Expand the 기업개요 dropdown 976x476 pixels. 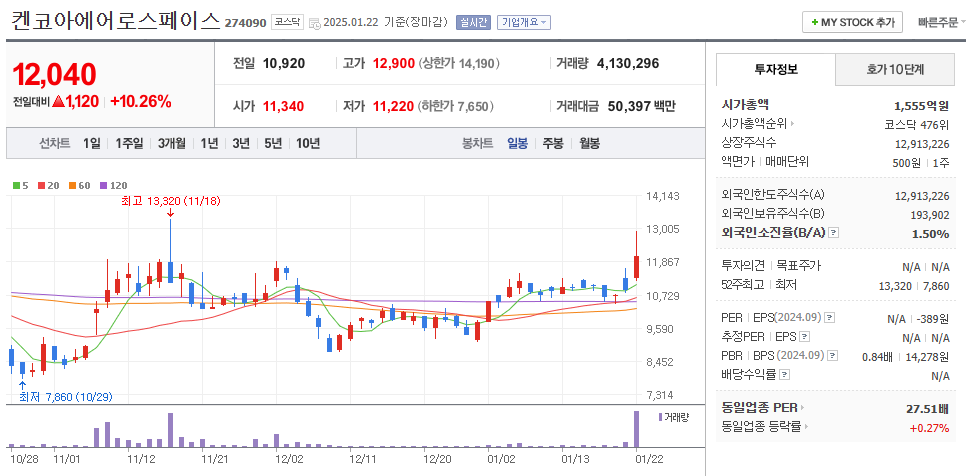(525, 22)
